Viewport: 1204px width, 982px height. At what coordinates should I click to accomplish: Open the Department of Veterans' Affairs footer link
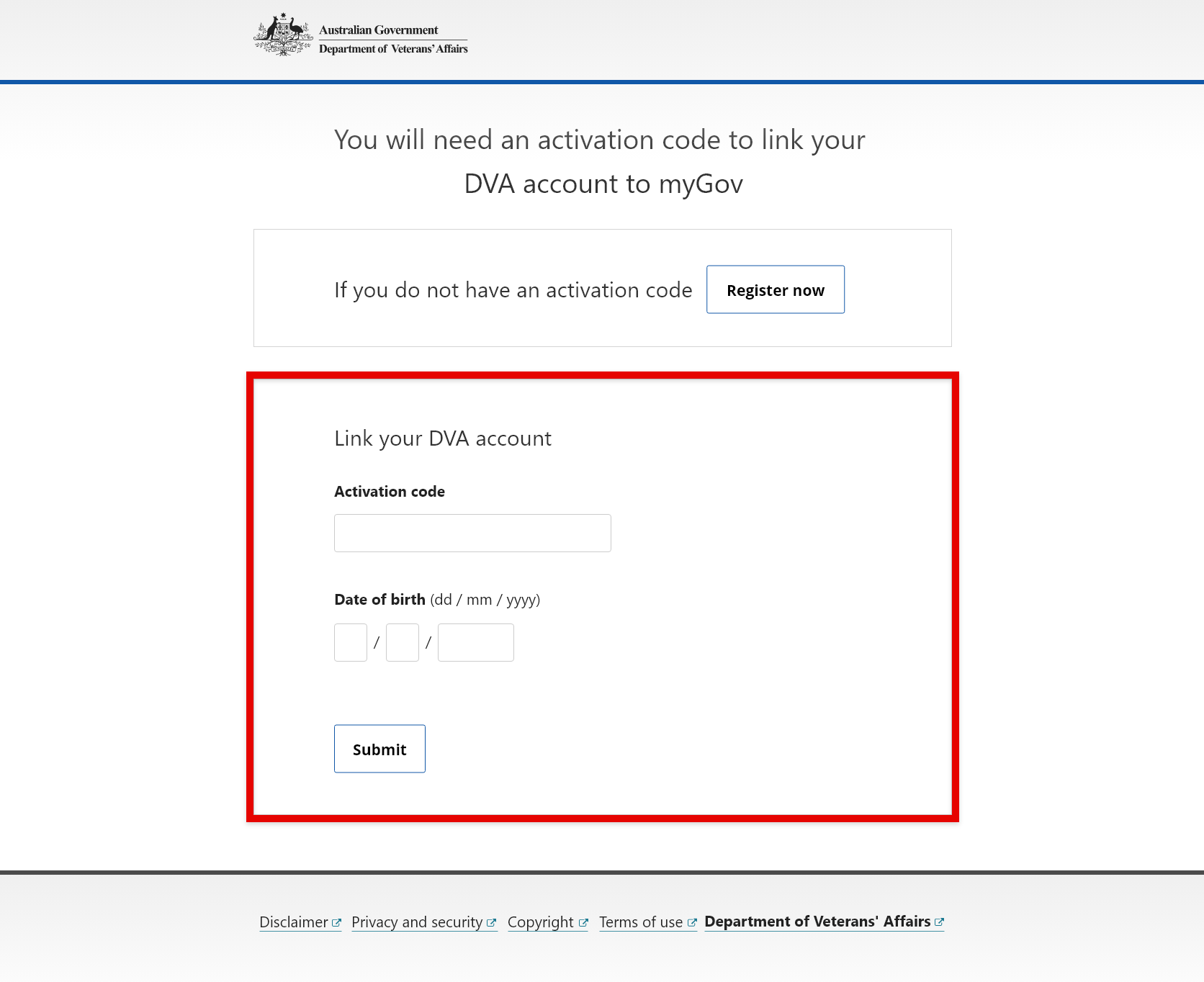tap(816, 921)
